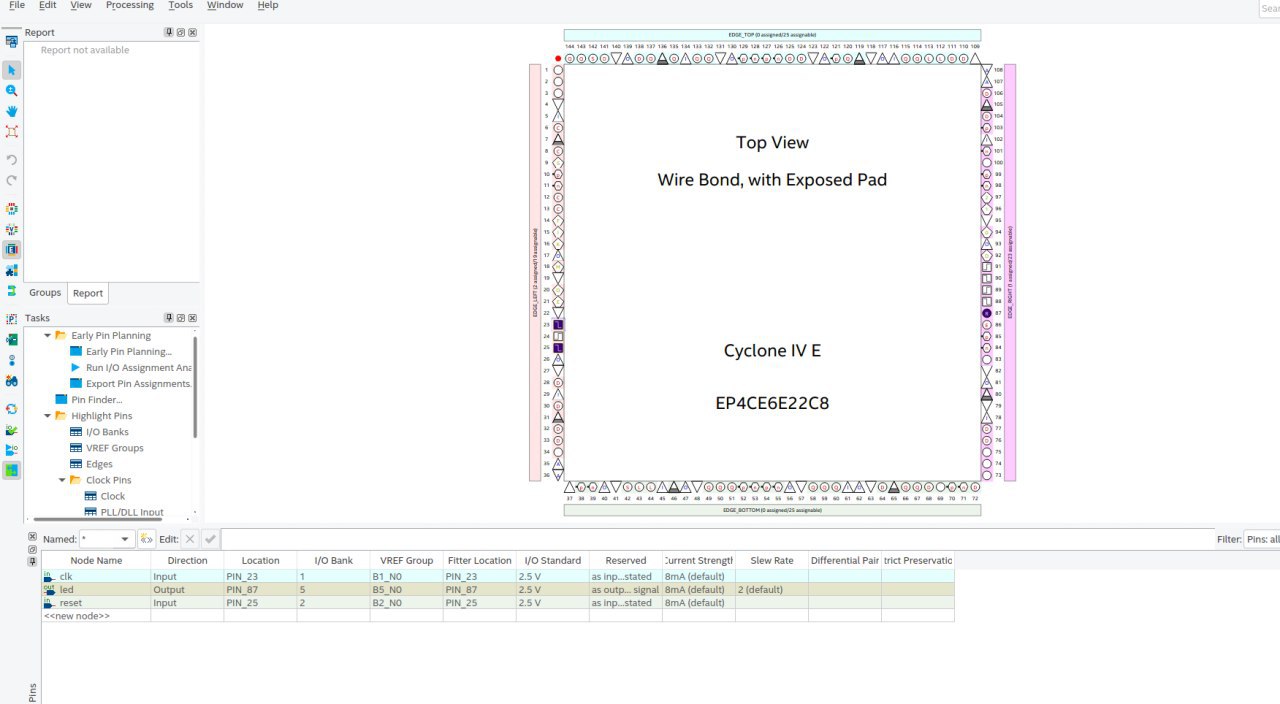Switch to the Report tab

(x=88, y=293)
